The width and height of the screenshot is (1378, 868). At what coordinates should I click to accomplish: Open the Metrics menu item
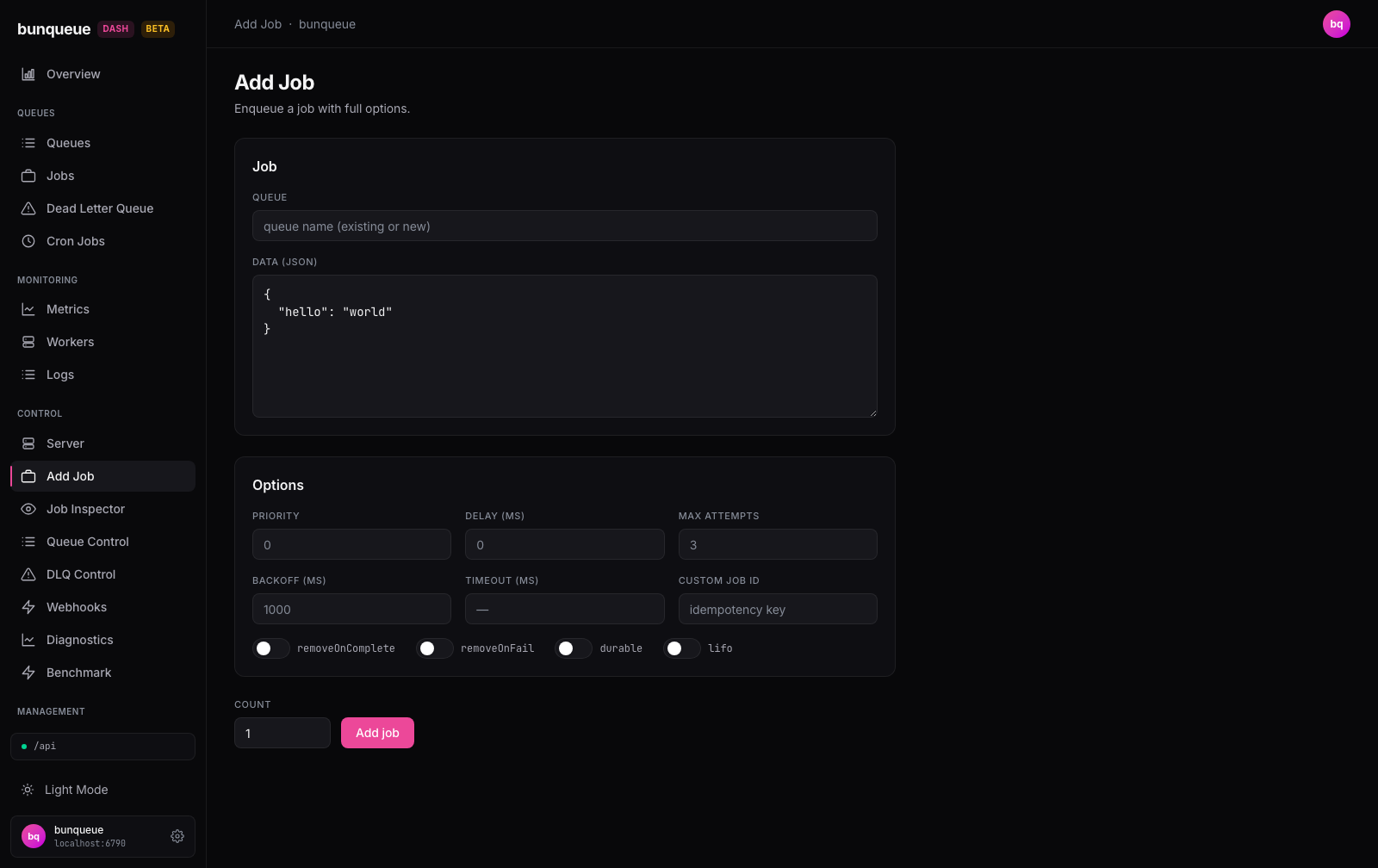coord(102,309)
